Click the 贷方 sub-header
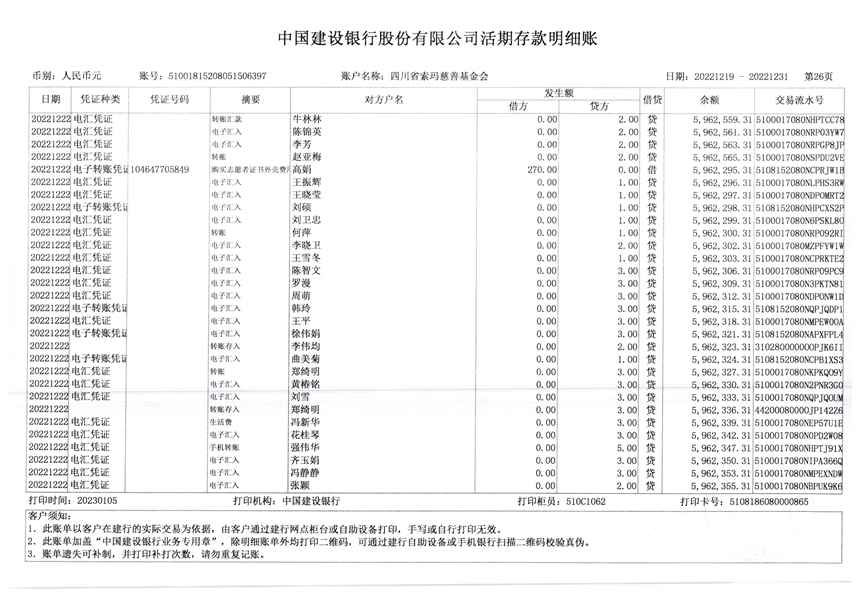860x605 pixels. point(599,106)
